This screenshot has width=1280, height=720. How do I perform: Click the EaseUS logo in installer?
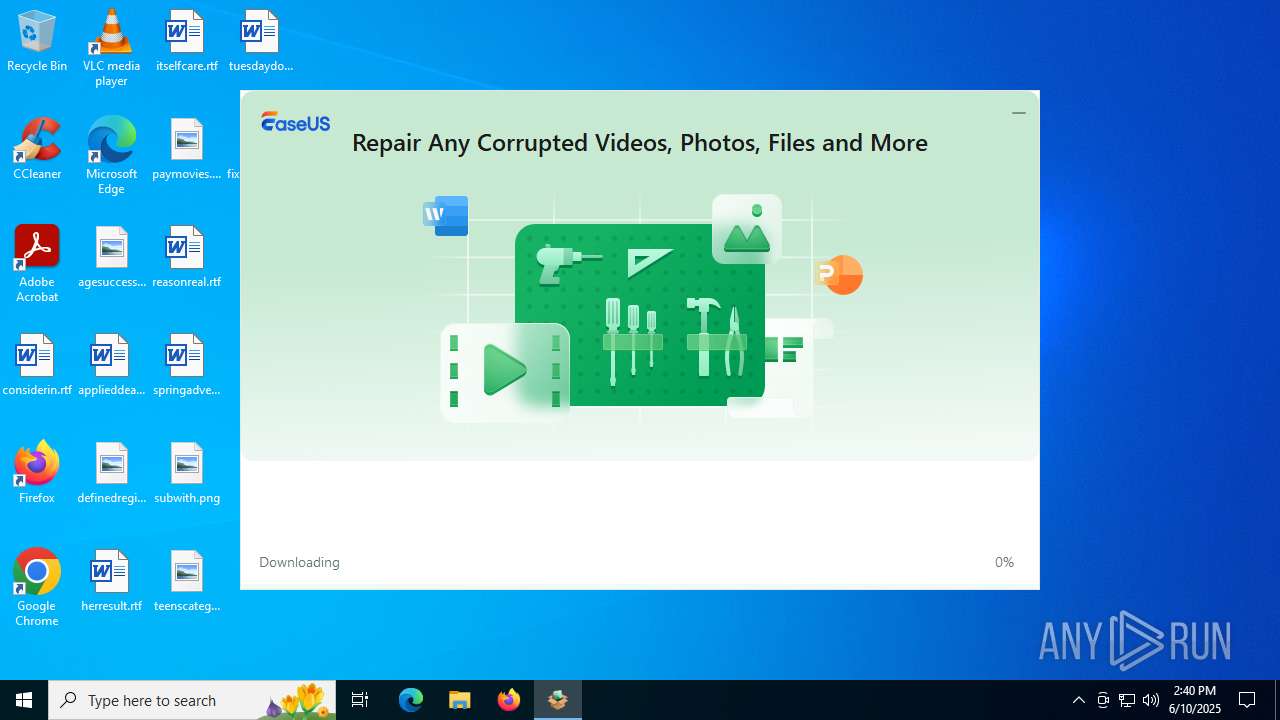click(295, 122)
